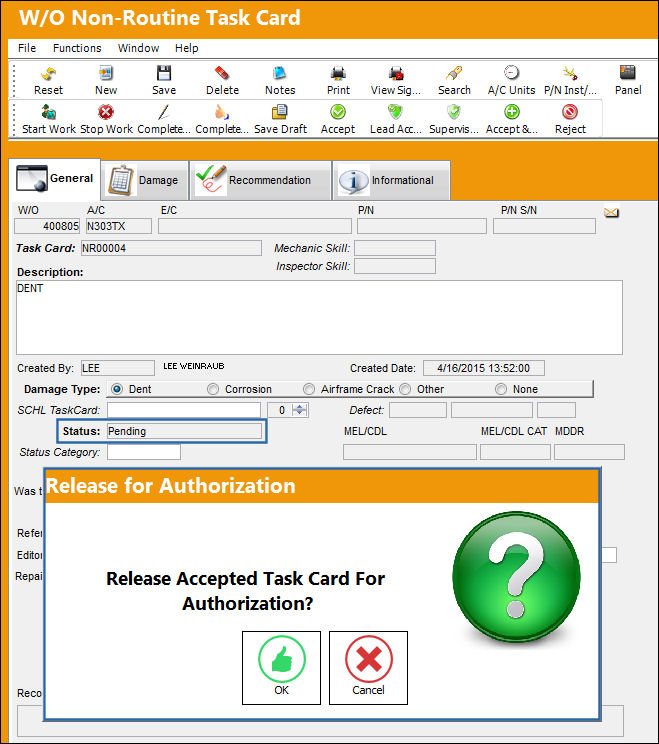The image size is (659, 744).
Task: Open Notes from the toolbar
Action: coord(280,81)
